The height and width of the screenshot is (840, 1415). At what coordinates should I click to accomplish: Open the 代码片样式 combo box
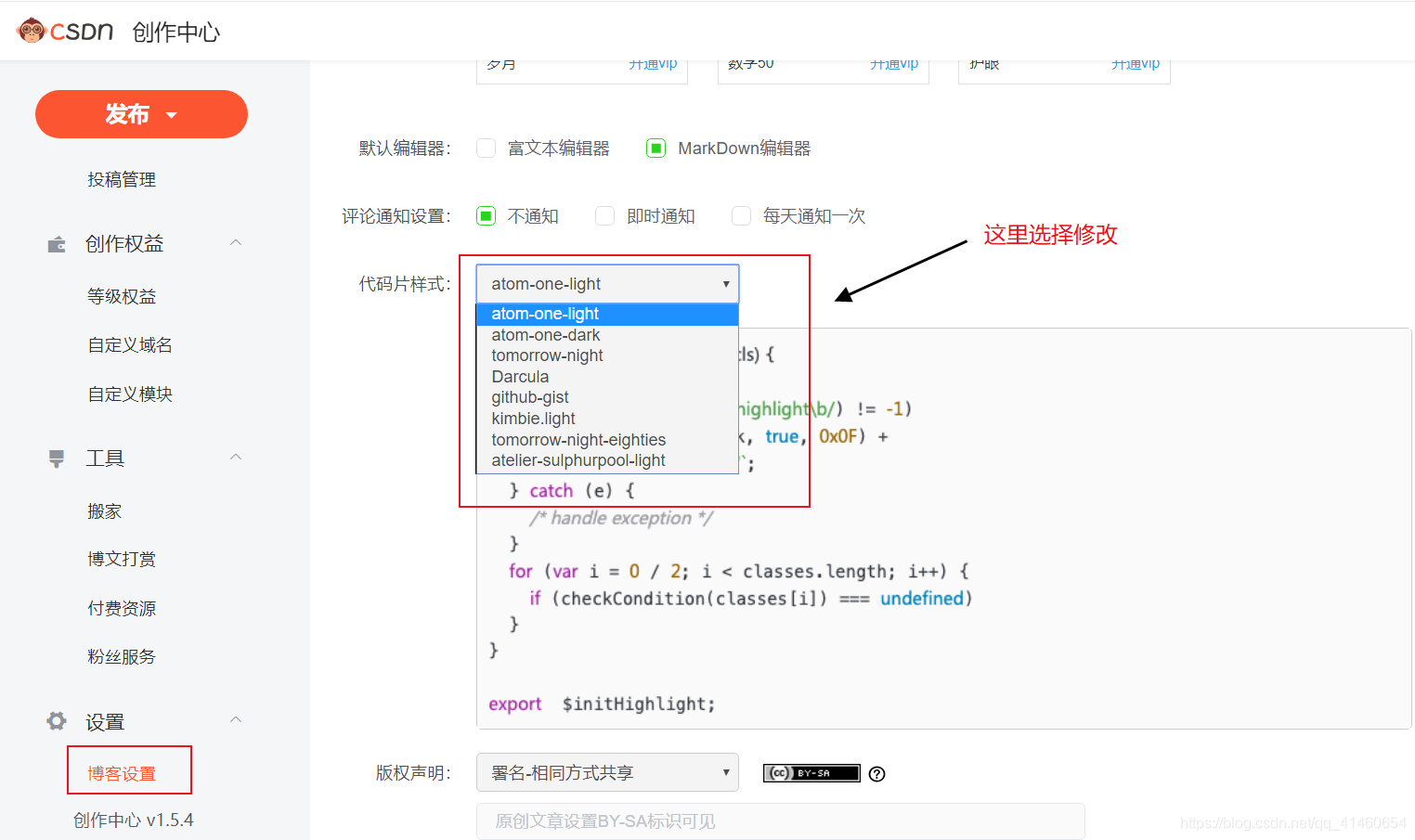(x=607, y=284)
